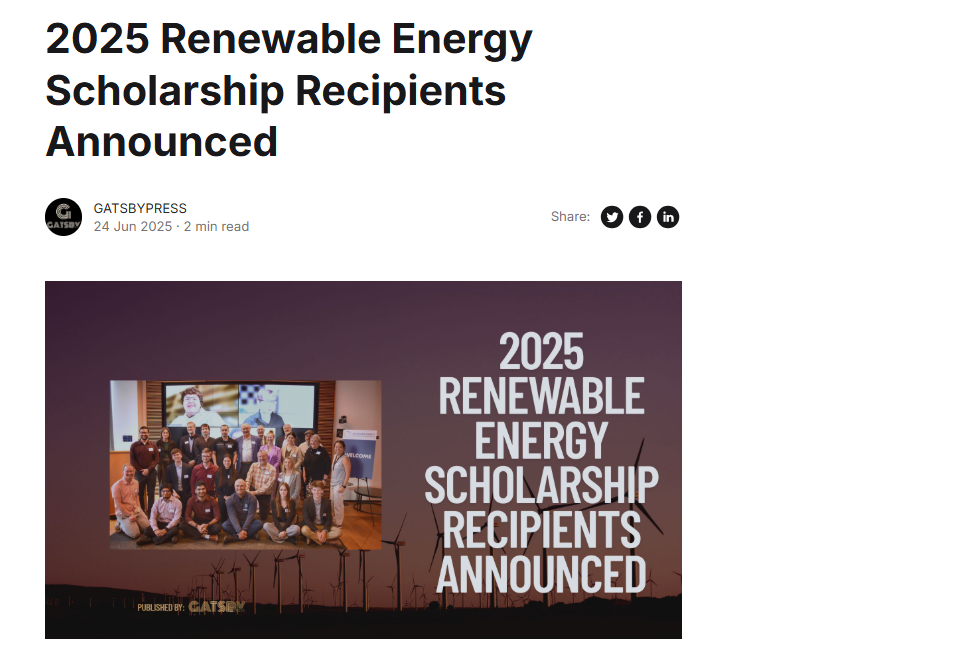Click the word "RENEWABLE" in the banner image

[541, 396]
